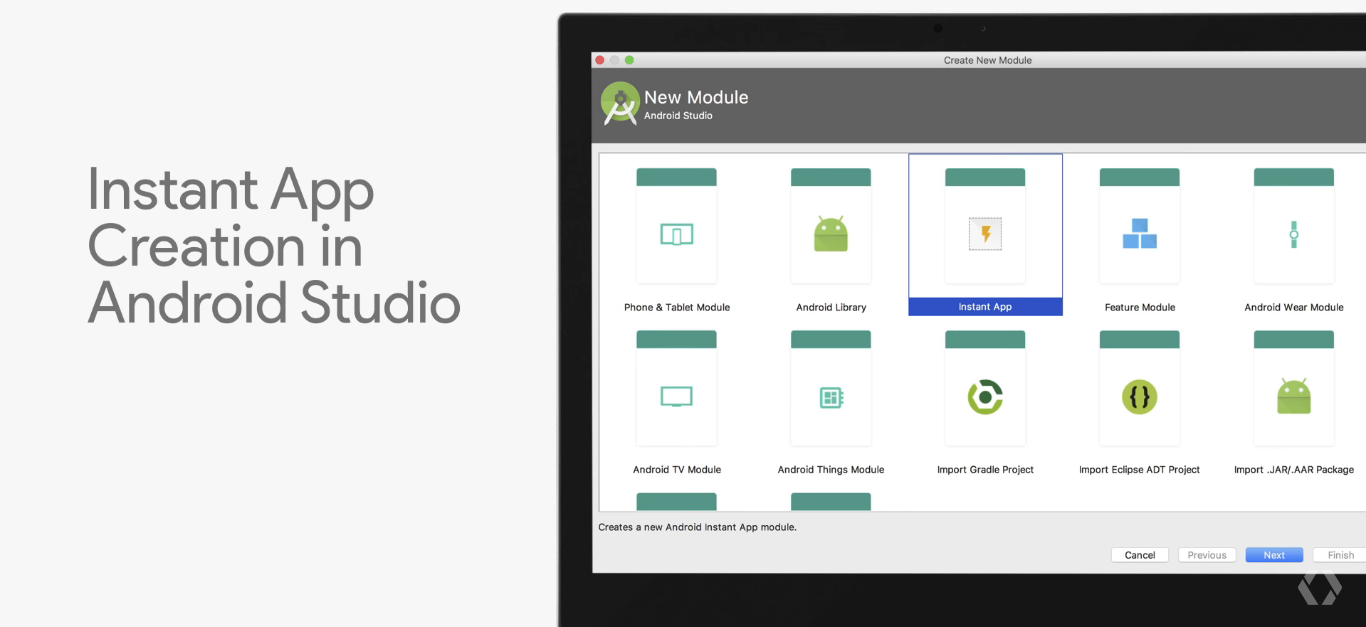The width and height of the screenshot is (1366, 627).
Task: Choose the Android Library module icon
Action: 830,234
